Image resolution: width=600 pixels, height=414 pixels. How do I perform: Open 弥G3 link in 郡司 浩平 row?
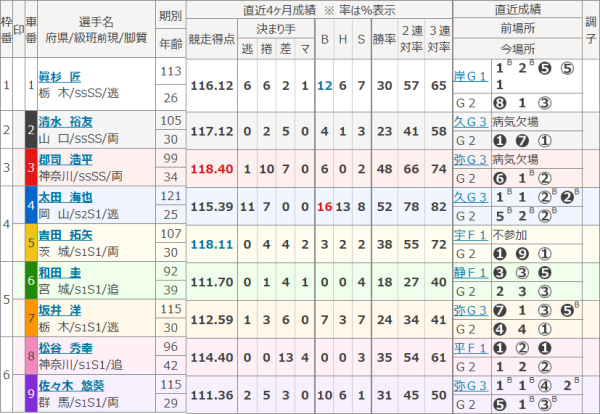point(470,160)
